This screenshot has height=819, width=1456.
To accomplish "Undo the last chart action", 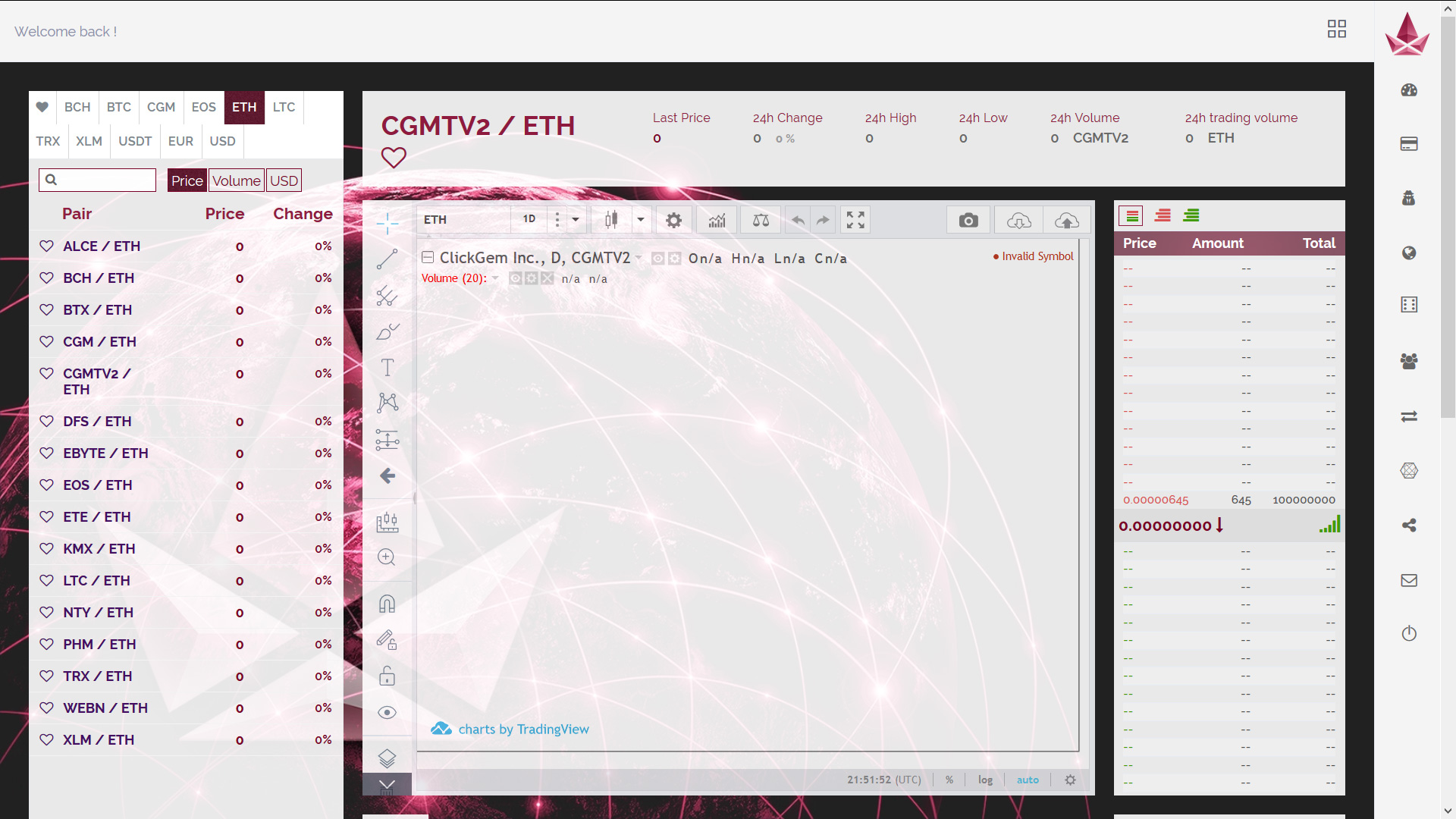I will (x=798, y=221).
